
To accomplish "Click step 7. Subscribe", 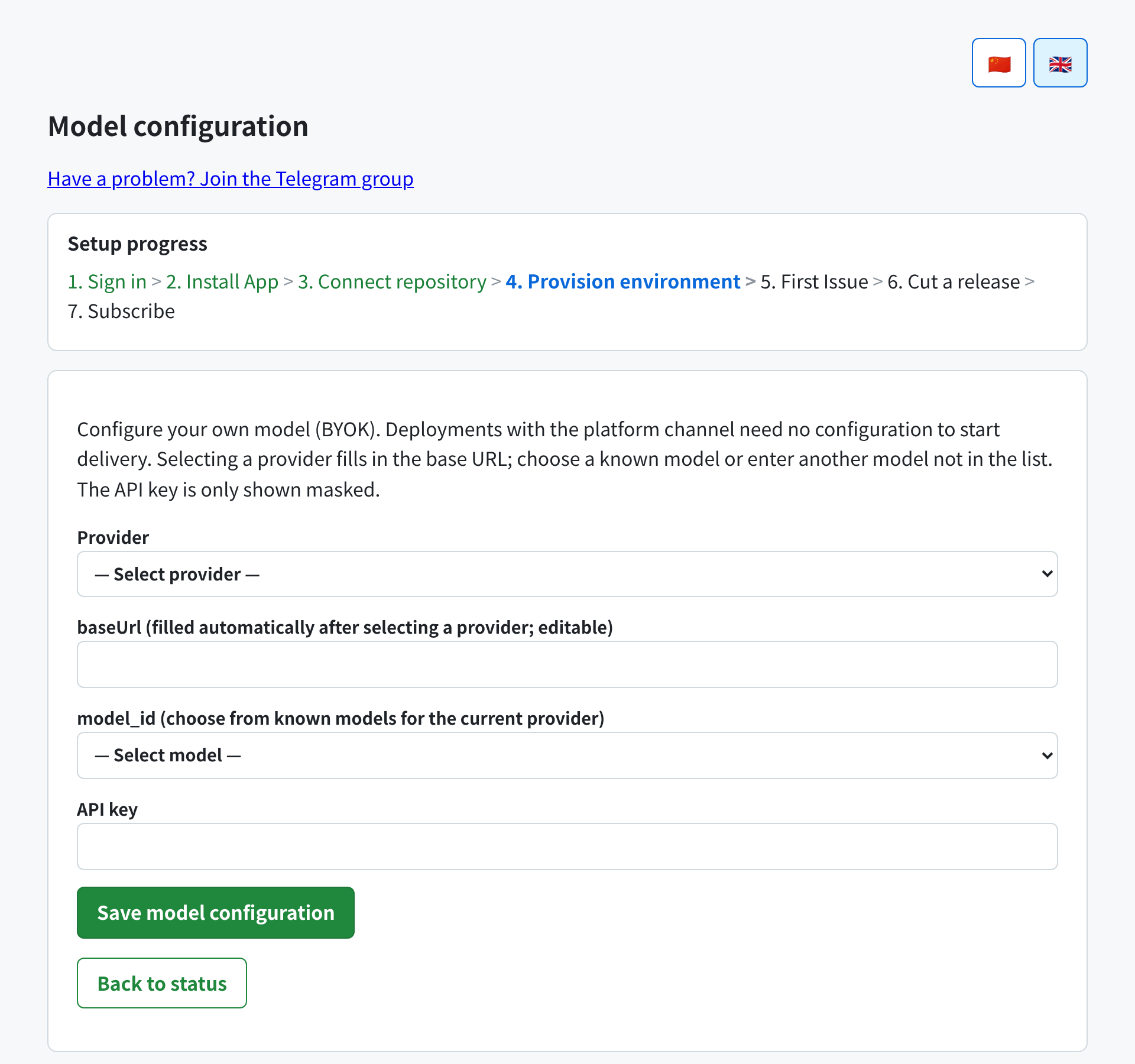I will [x=121, y=311].
